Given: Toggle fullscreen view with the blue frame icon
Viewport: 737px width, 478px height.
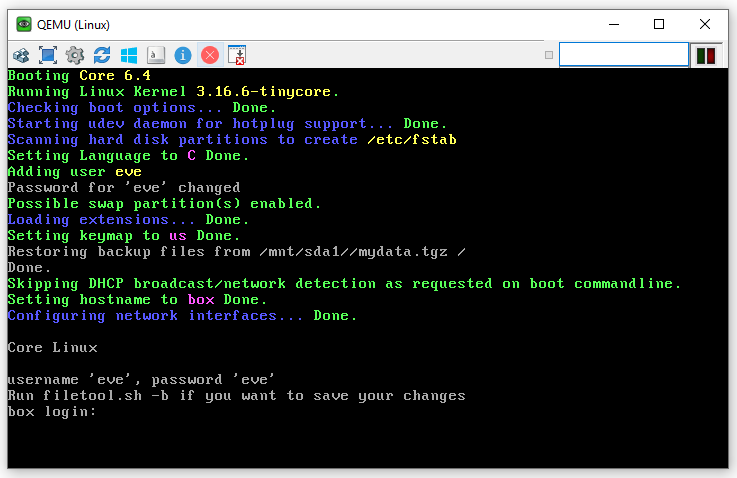Looking at the screenshot, I should tap(47, 55).
